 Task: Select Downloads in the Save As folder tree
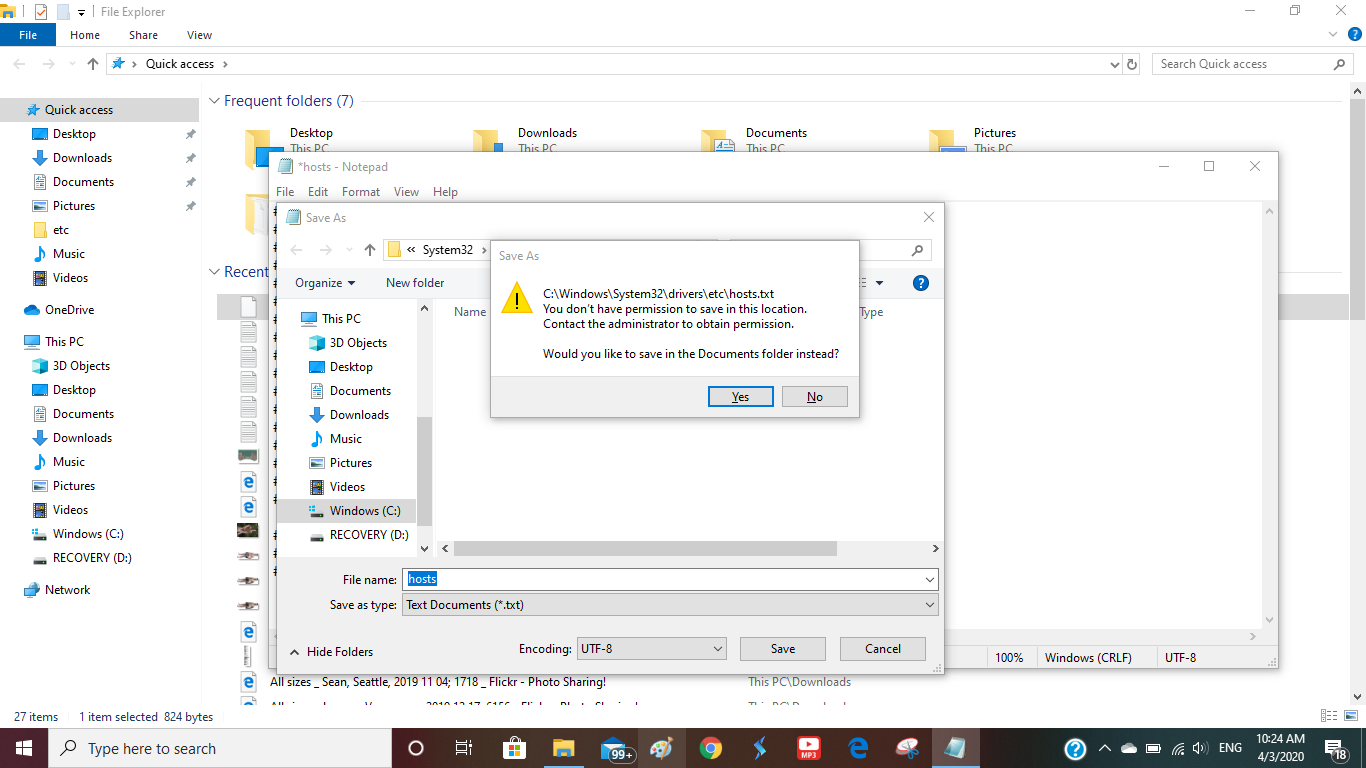pyautogui.click(x=359, y=415)
